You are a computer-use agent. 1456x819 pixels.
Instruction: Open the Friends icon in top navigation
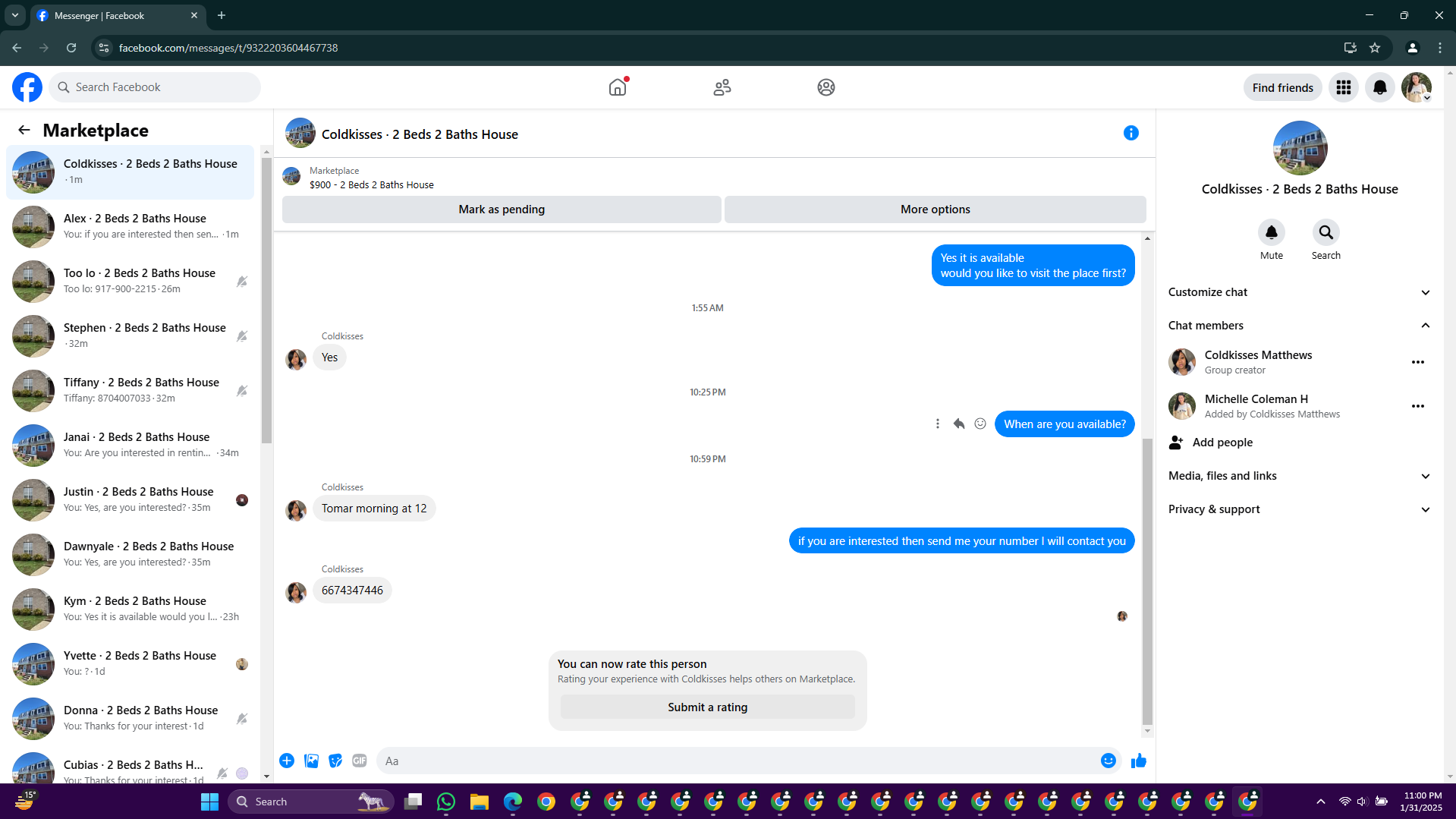tap(722, 87)
